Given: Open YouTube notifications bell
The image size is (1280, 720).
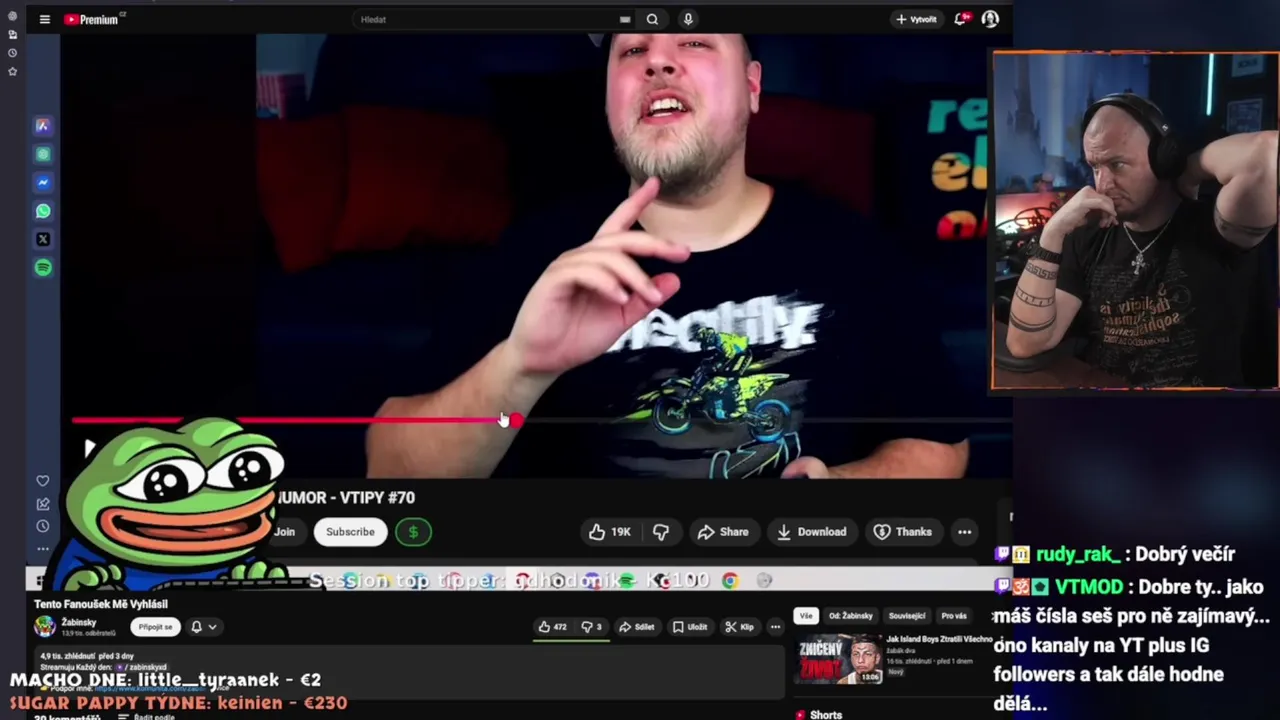Looking at the screenshot, I should coord(961,19).
